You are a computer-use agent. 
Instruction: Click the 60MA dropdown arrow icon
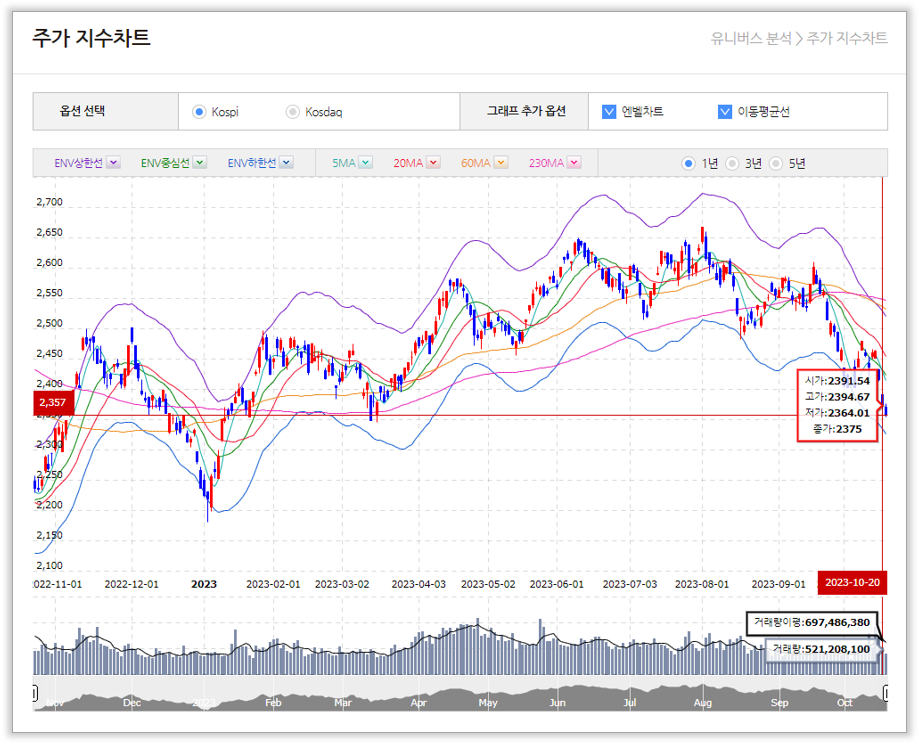click(501, 163)
